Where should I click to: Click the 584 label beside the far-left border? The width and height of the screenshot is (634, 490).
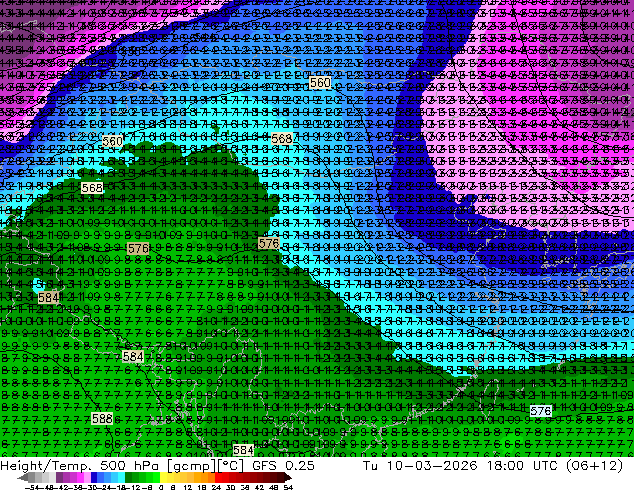[x=48, y=298]
